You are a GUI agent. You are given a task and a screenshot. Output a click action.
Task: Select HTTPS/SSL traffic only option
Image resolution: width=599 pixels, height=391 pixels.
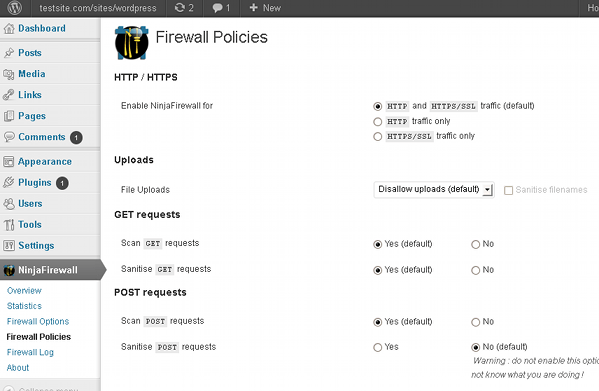[377, 136]
